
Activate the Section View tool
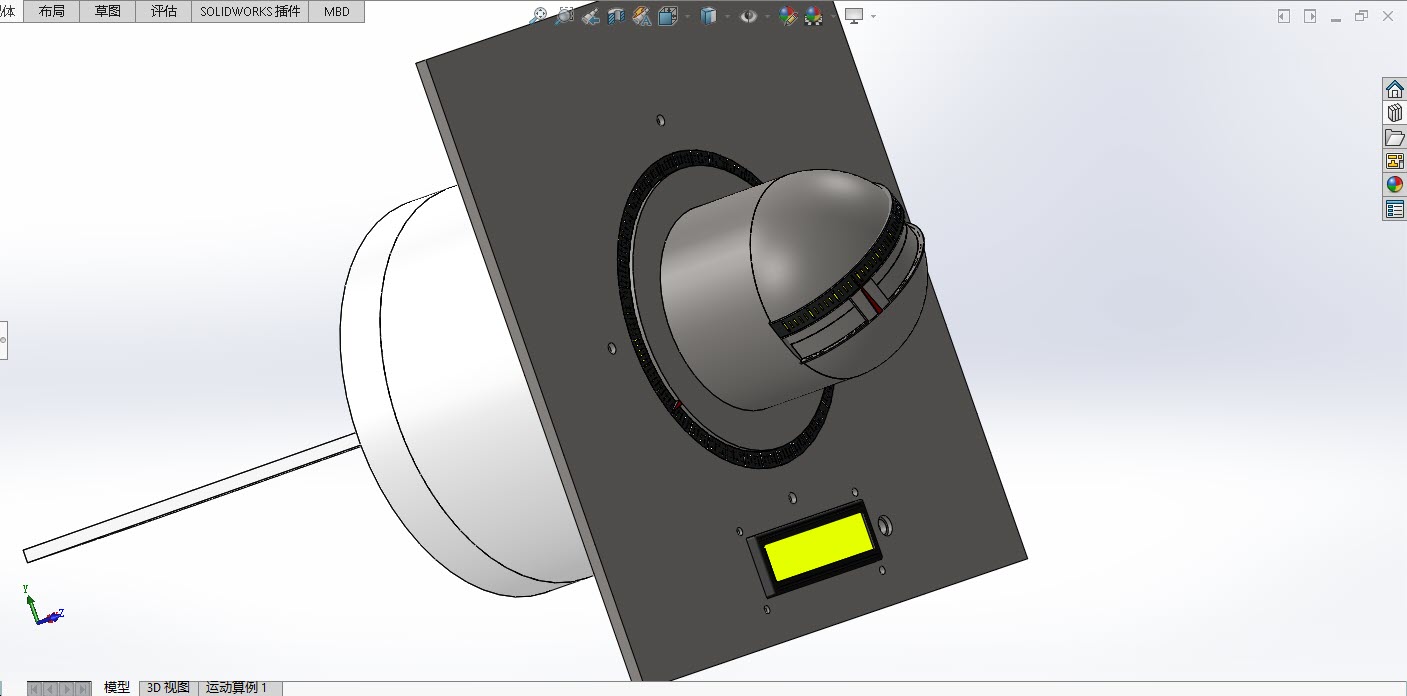click(x=616, y=16)
